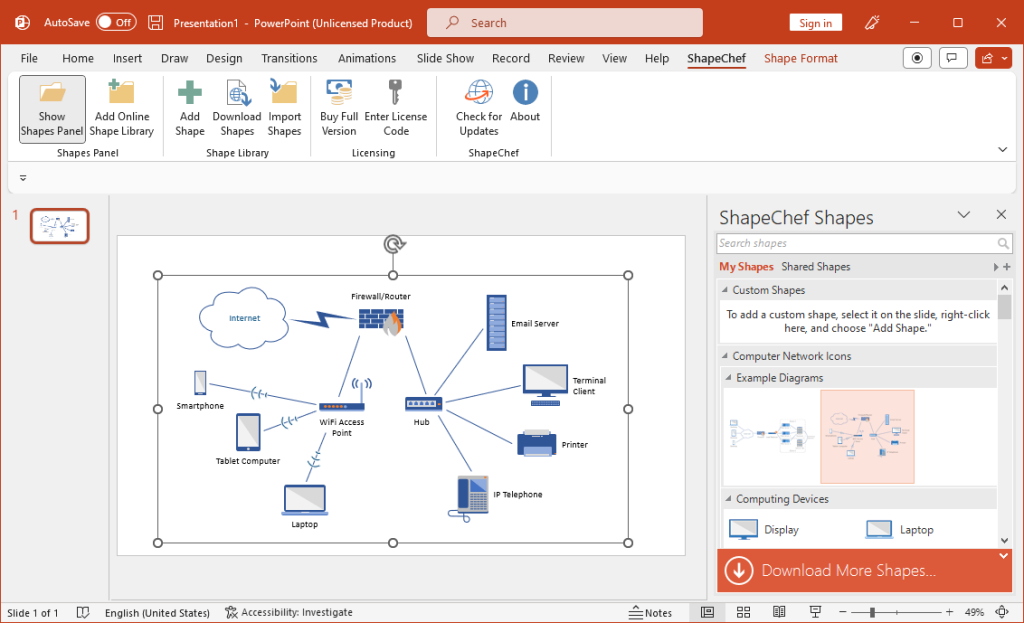Toggle AutoSave off switch to on
1024x623 pixels.
[118, 21]
